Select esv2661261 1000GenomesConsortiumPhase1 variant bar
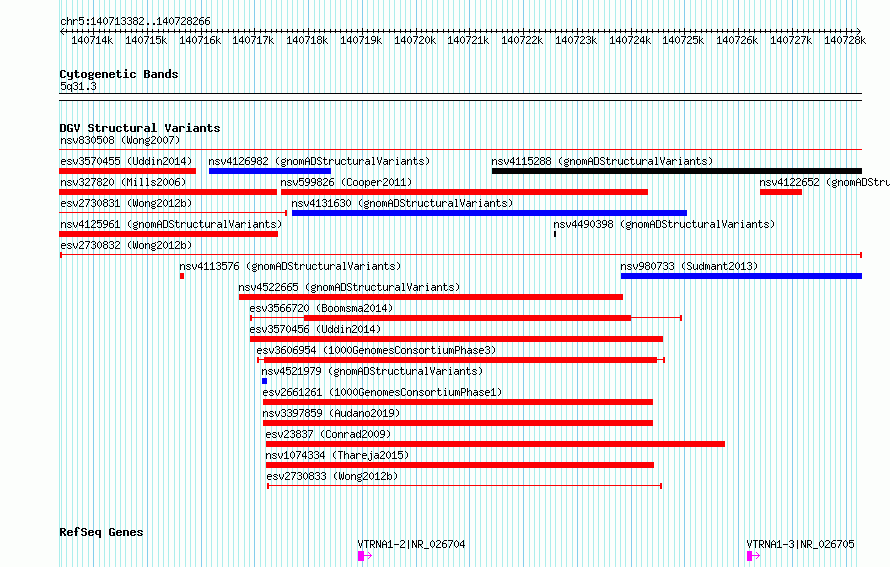This screenshot has height=567, width=890. coord(457,402)
